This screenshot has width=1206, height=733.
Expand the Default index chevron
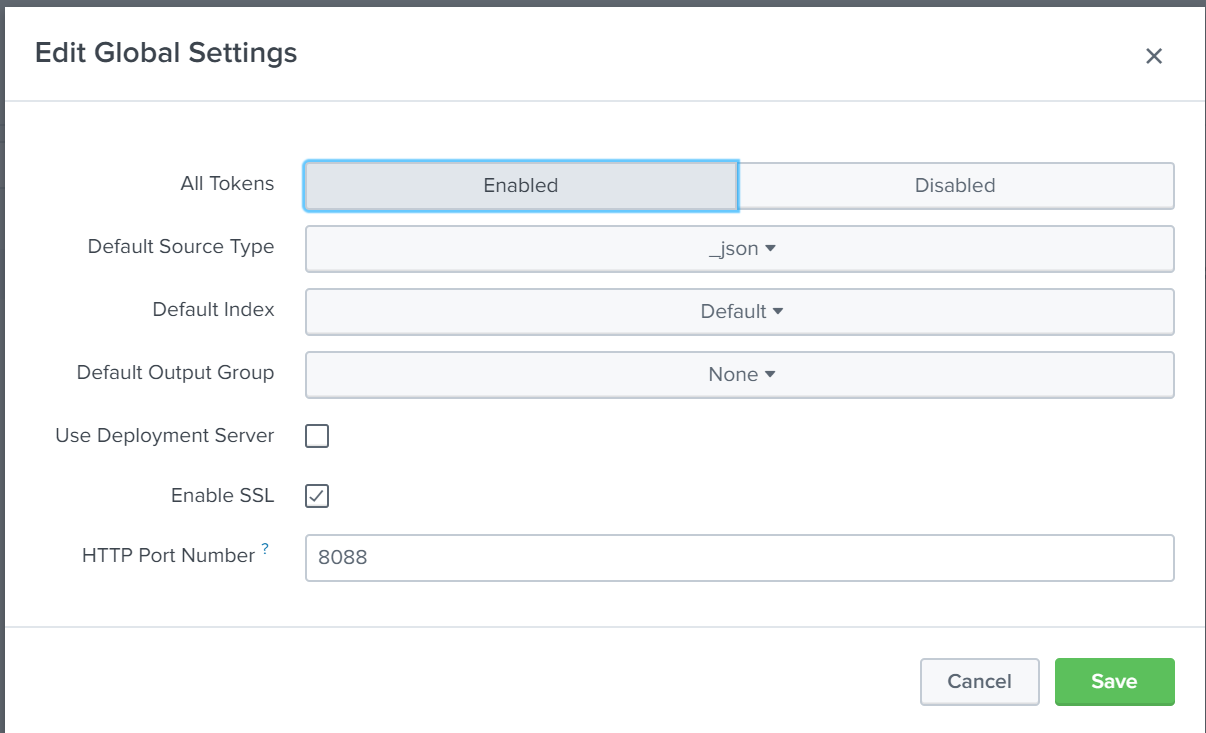[x=778, y=311]
